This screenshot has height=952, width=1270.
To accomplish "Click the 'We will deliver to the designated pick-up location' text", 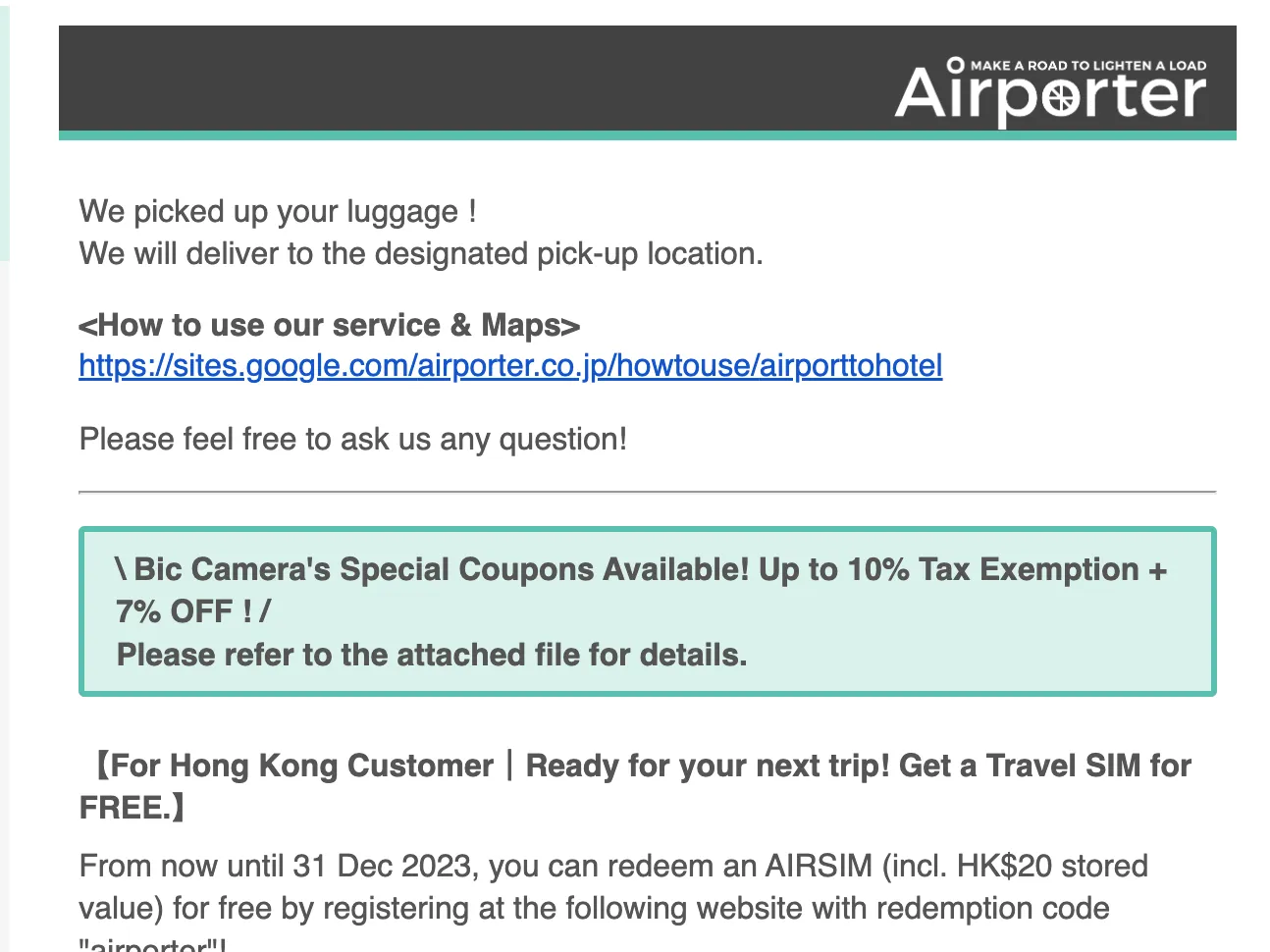I will tap(421, 254).
